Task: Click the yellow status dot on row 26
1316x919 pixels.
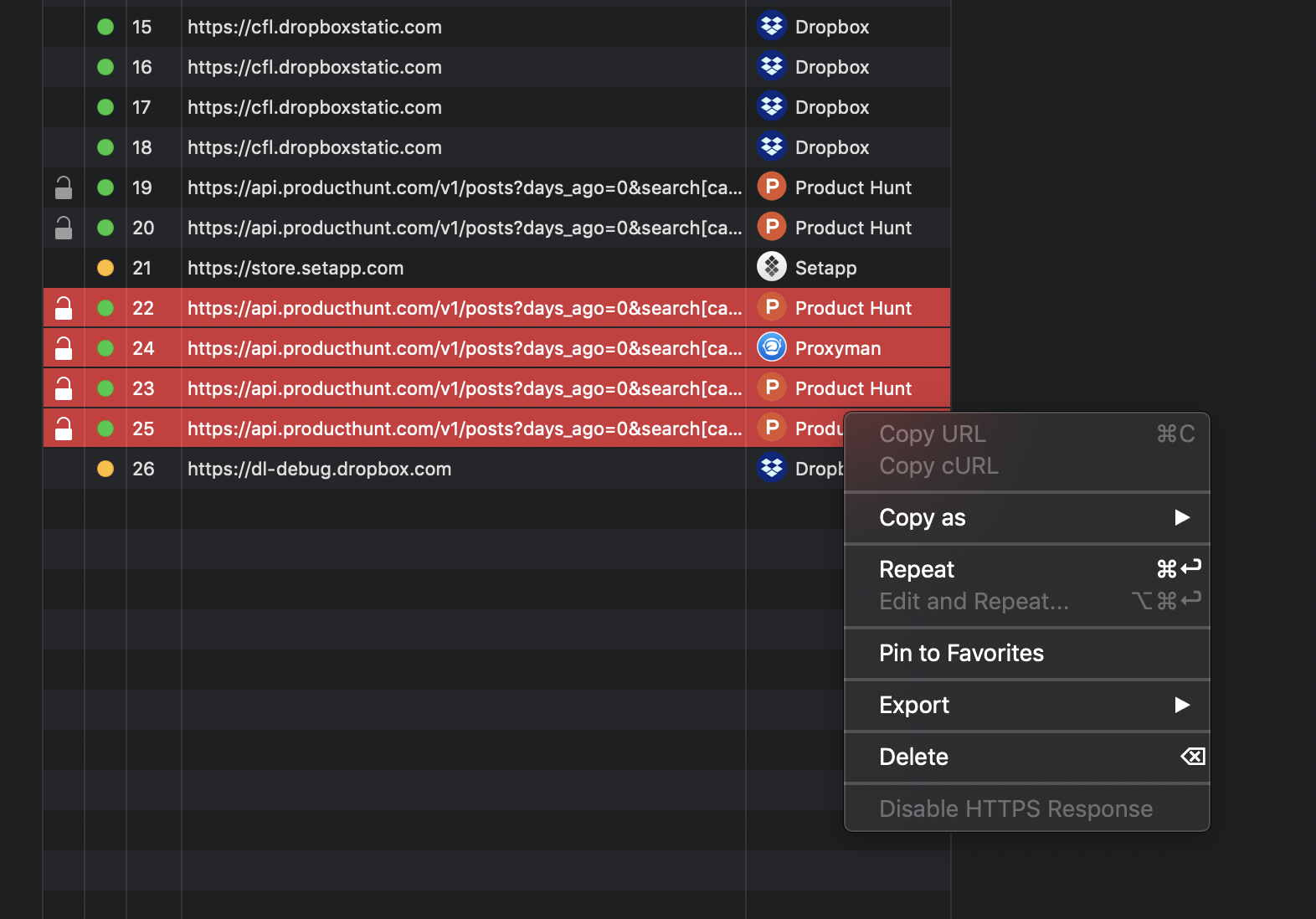Action: pyautogui.click(x=105, y=469)
